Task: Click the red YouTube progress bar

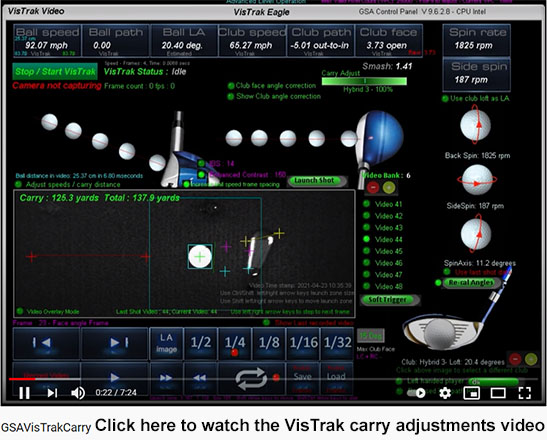Action: click(22, 379)
